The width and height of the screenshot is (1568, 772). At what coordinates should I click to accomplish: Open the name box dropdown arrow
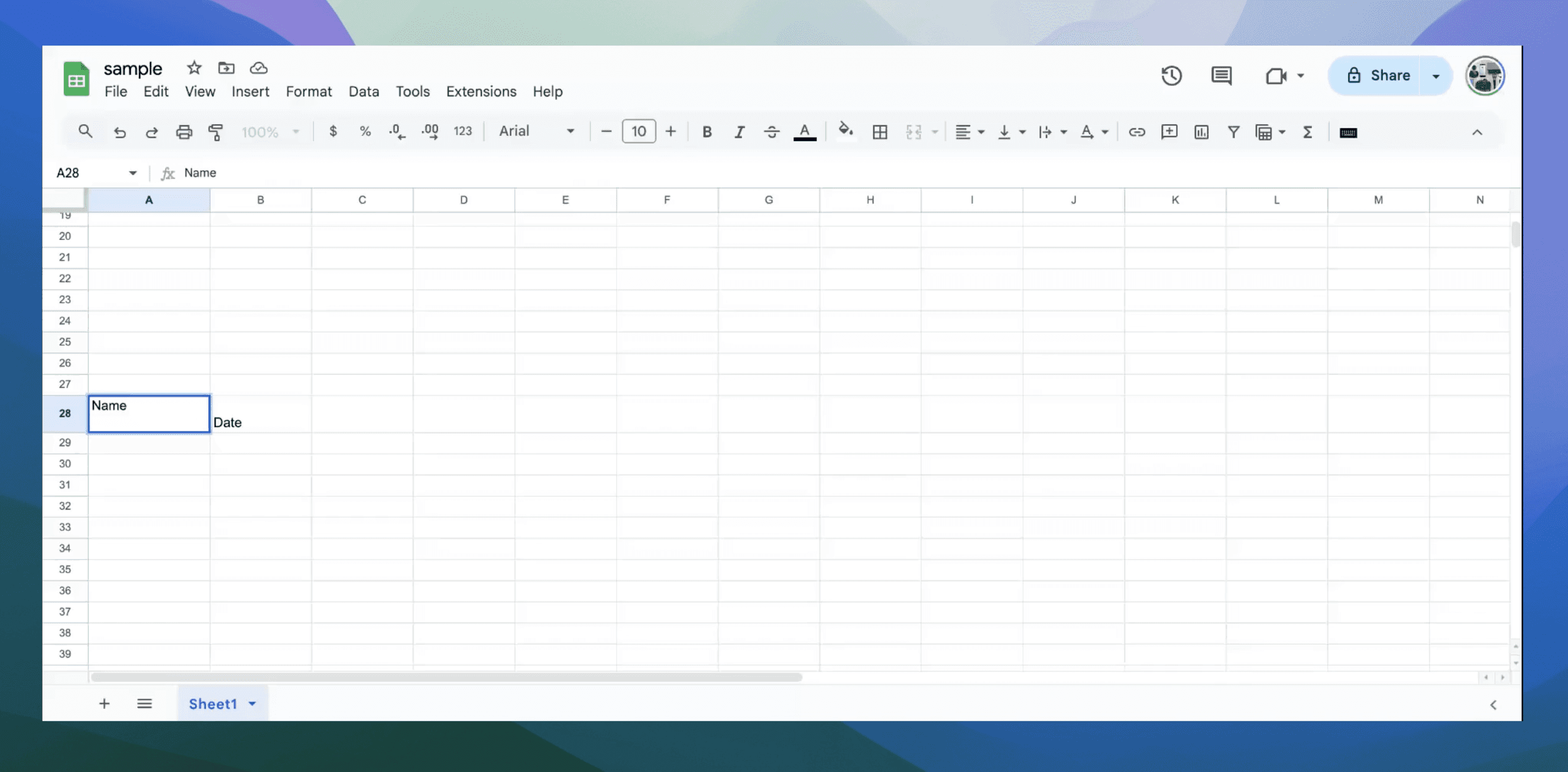click(132, 173)
